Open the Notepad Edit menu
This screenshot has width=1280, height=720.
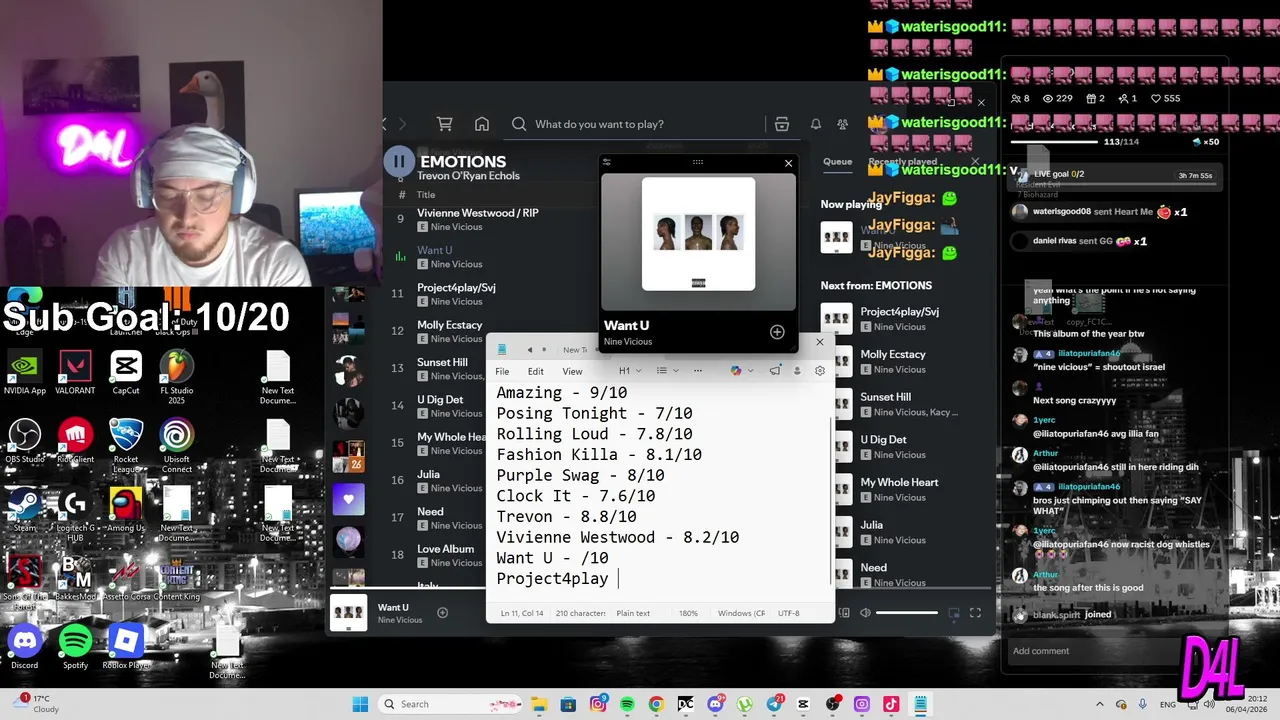[x=536, y=371]
